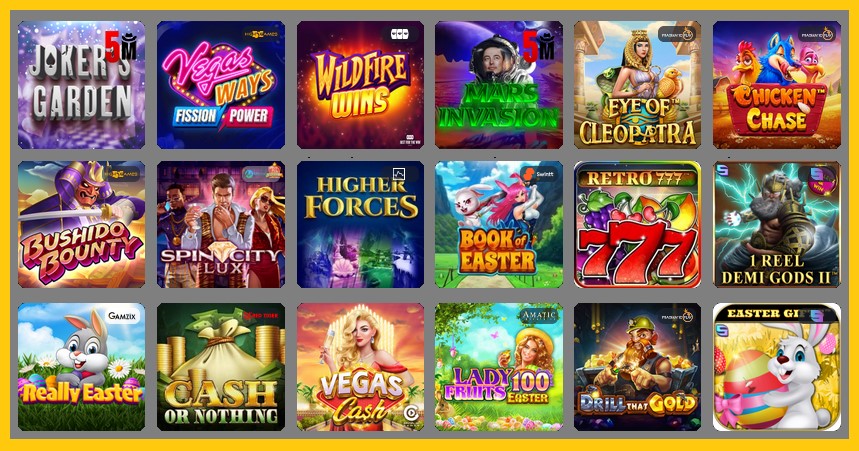Click the Easter Gifts bunny game tile

pos(777,367)
